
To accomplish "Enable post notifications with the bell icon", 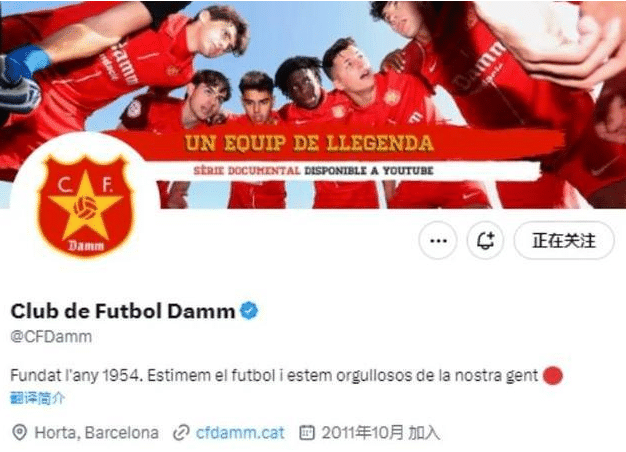I will [485, 241].
